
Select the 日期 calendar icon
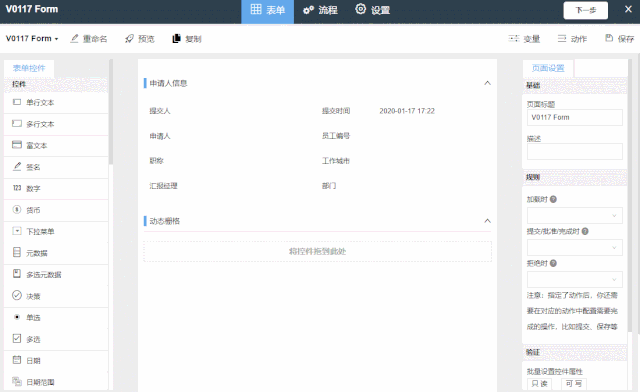(17, 360)
